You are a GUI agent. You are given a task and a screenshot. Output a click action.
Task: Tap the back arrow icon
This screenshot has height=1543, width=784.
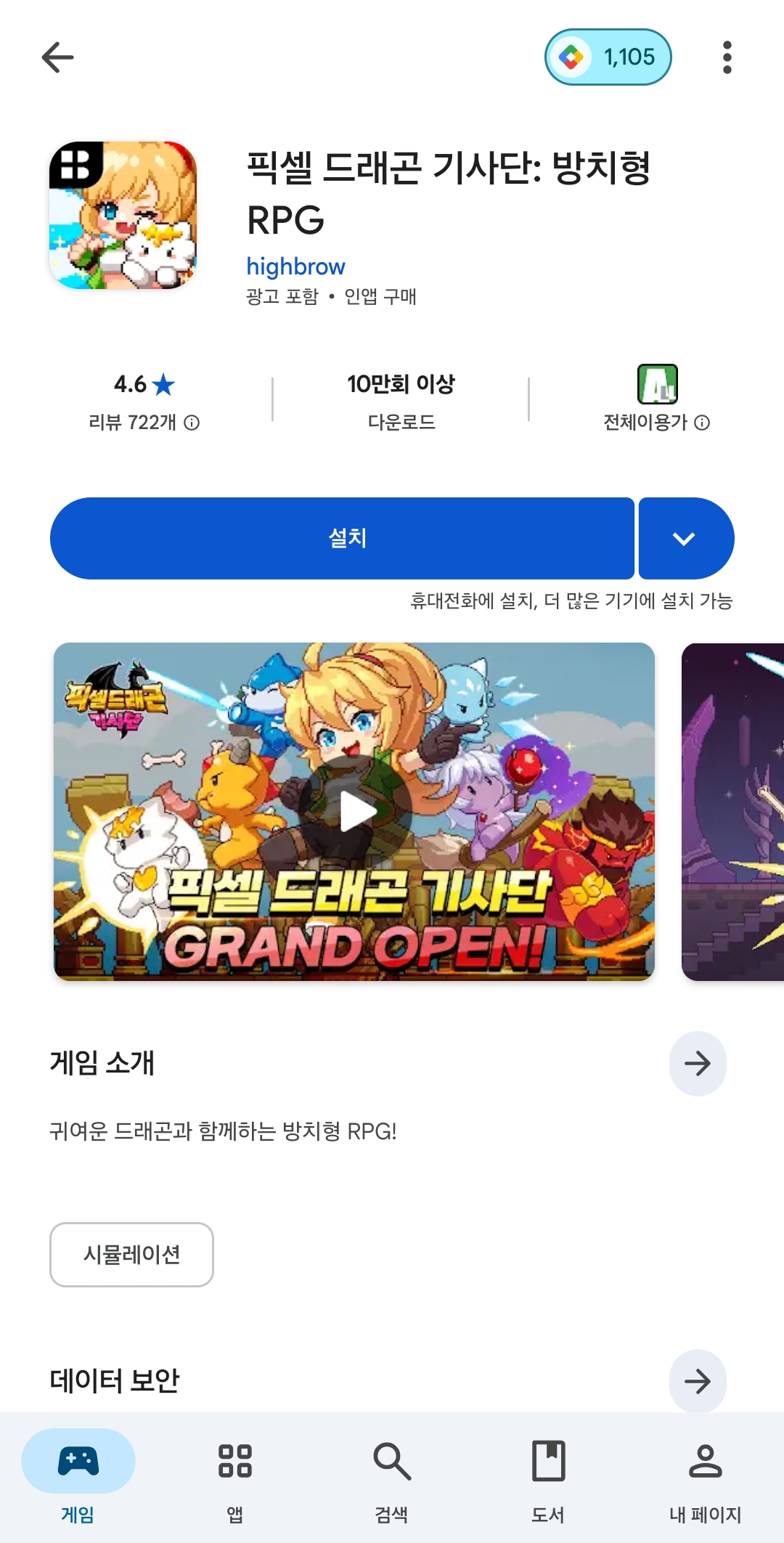tap(57, 57)
